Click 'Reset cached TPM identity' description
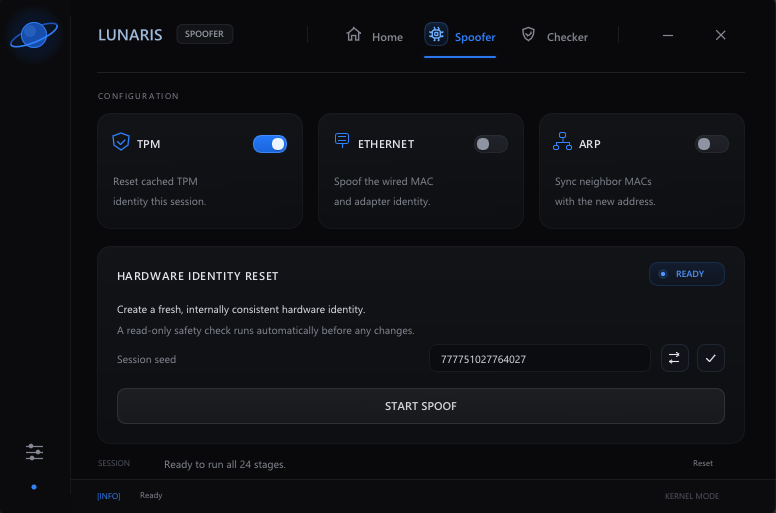 point(159,191)
